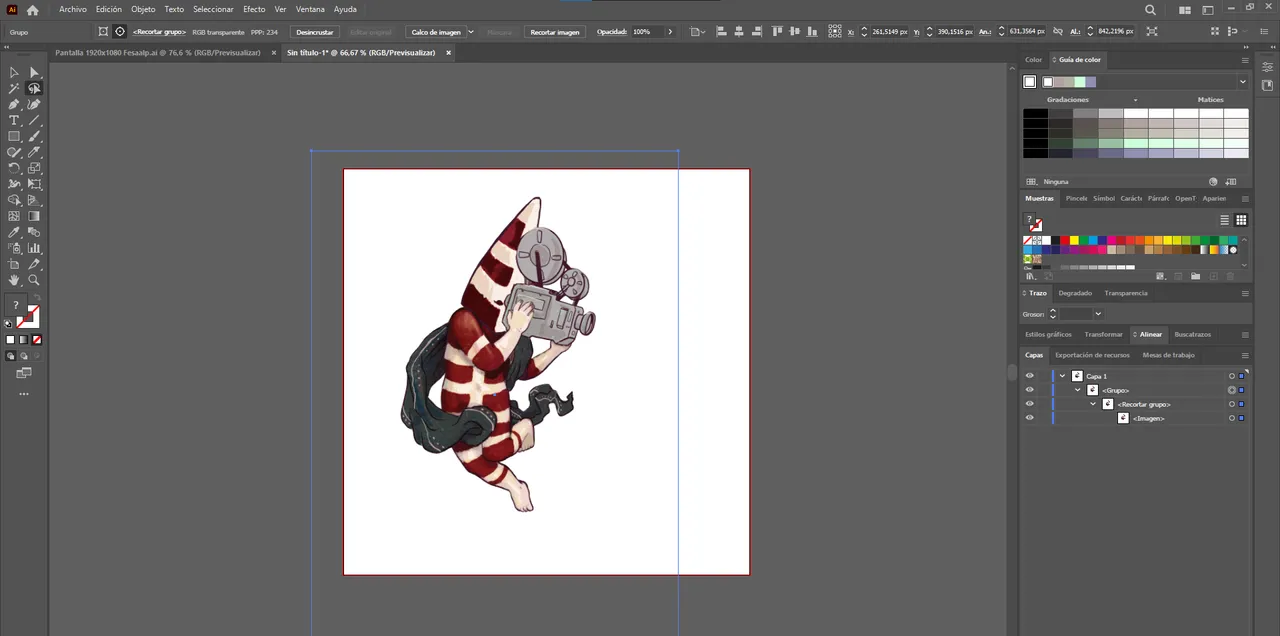Image resolution: width=1280 pixels, height=636 pixels.
Task: Click the Home icon in the menu bar
Action: point(32,10)
